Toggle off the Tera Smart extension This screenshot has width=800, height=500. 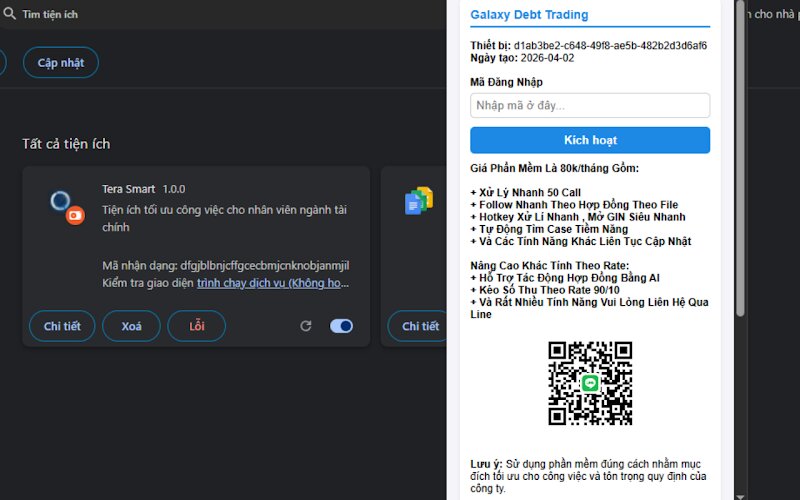pos(341,326)
